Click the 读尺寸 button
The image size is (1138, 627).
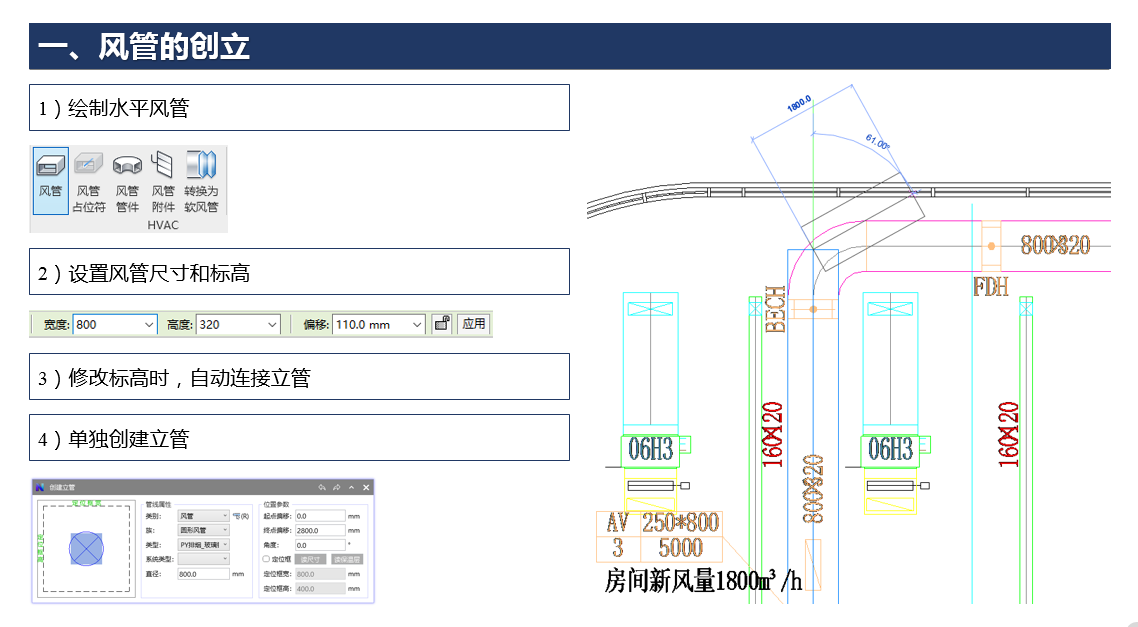pyautogui.click(x=310, y=559)
